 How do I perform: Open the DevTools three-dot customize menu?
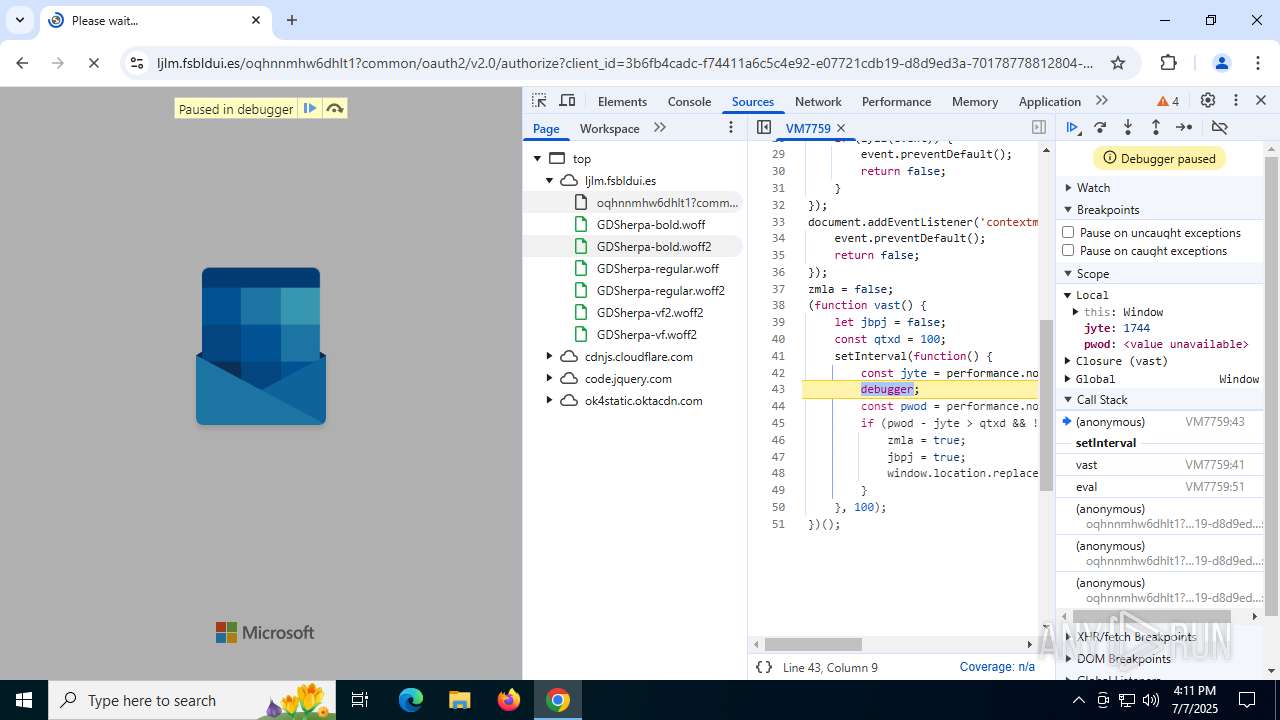coord(1236,101)
